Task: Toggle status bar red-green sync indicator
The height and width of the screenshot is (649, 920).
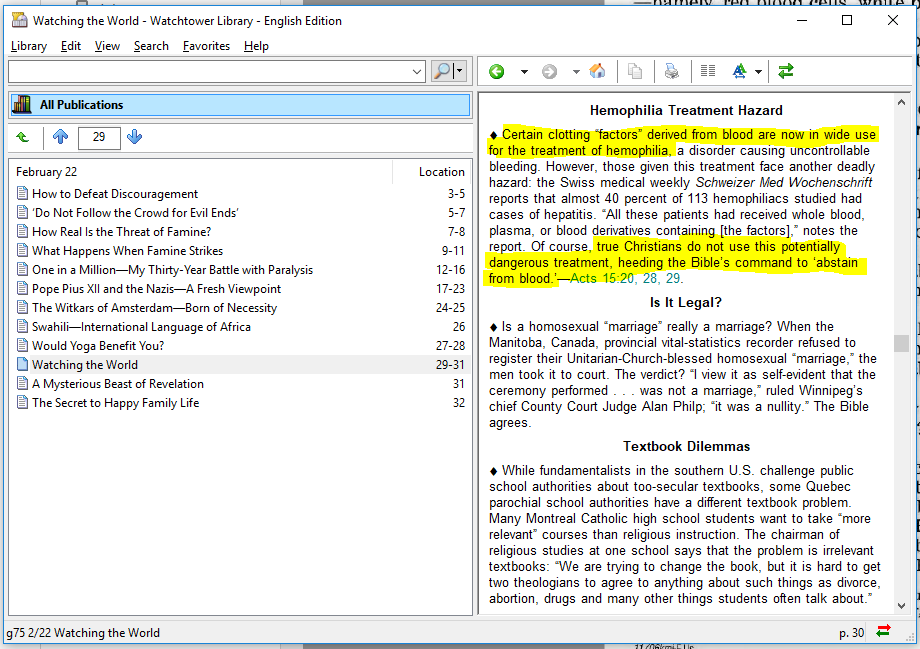Action: 883,631
